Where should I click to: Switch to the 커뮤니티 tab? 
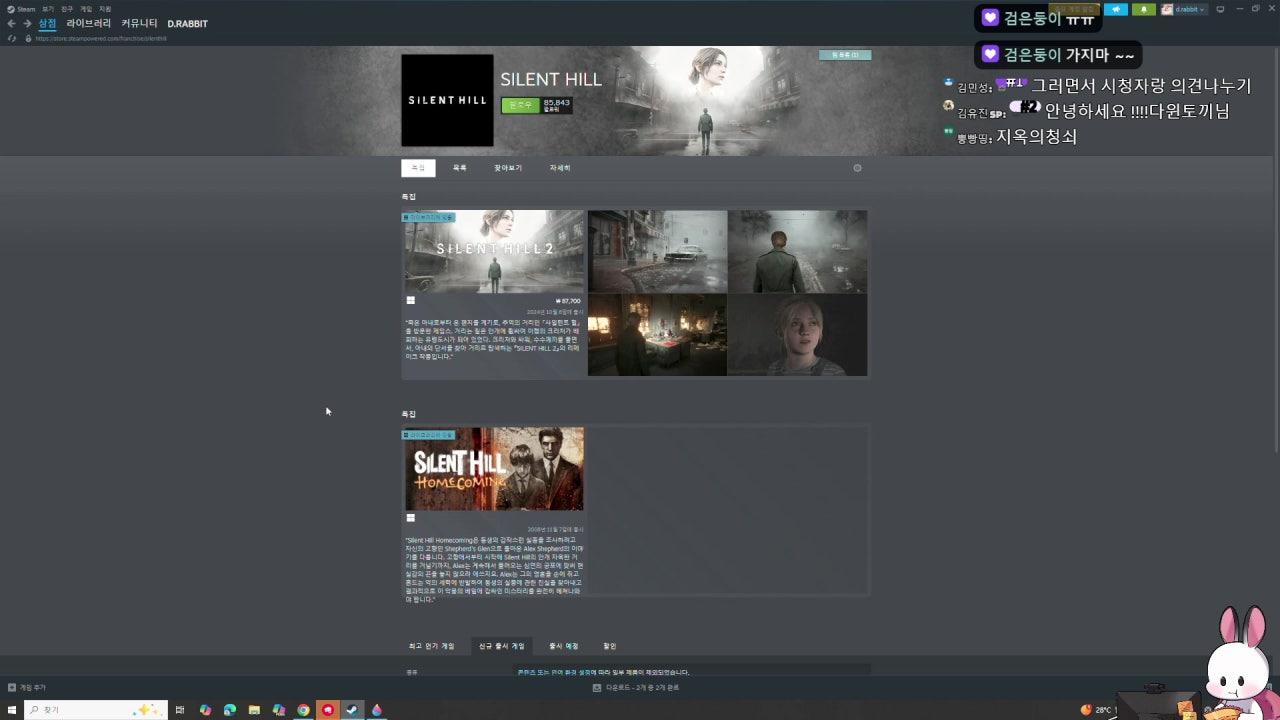[x=140, y=23]
